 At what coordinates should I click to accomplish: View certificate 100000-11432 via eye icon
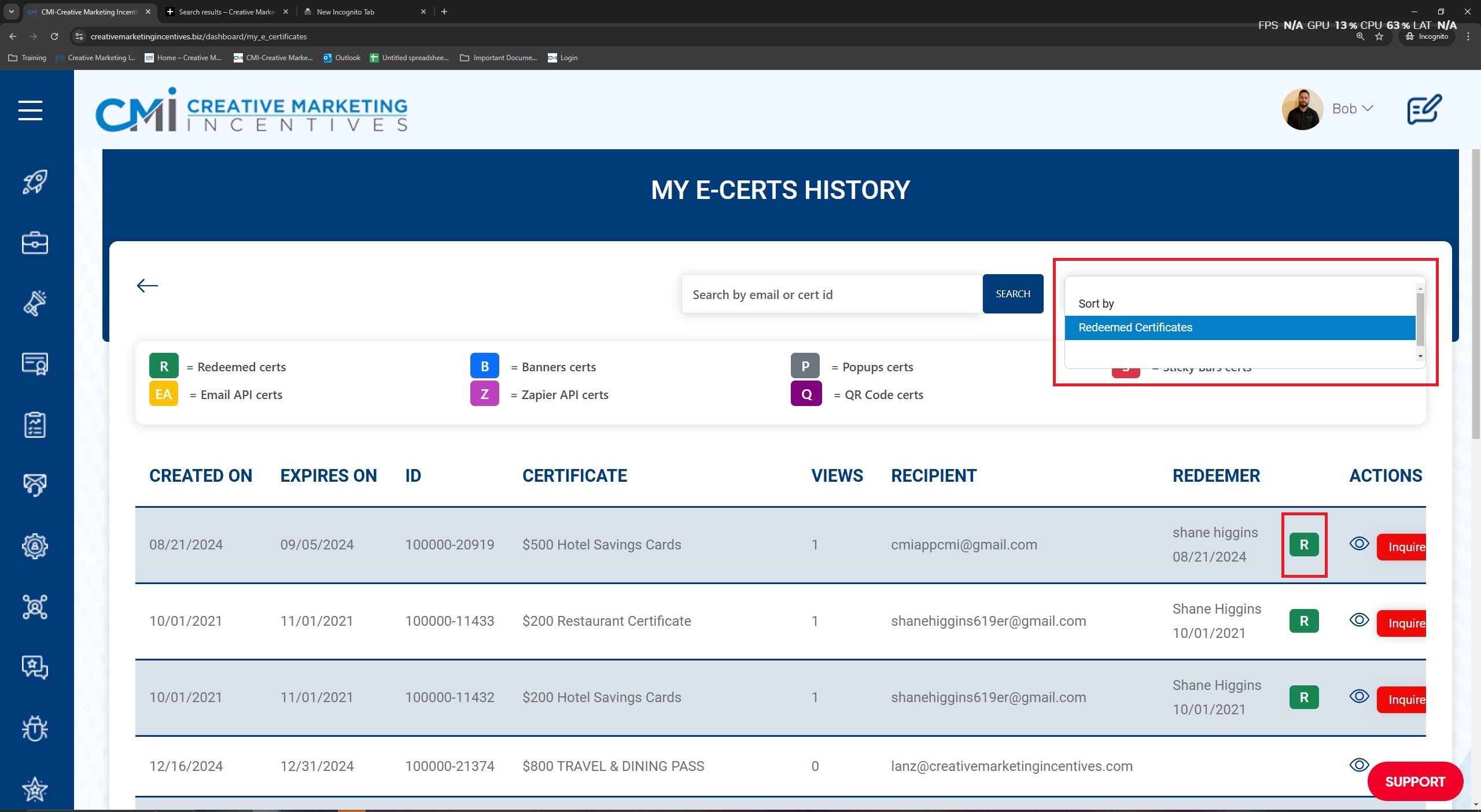click(1359, 696)
